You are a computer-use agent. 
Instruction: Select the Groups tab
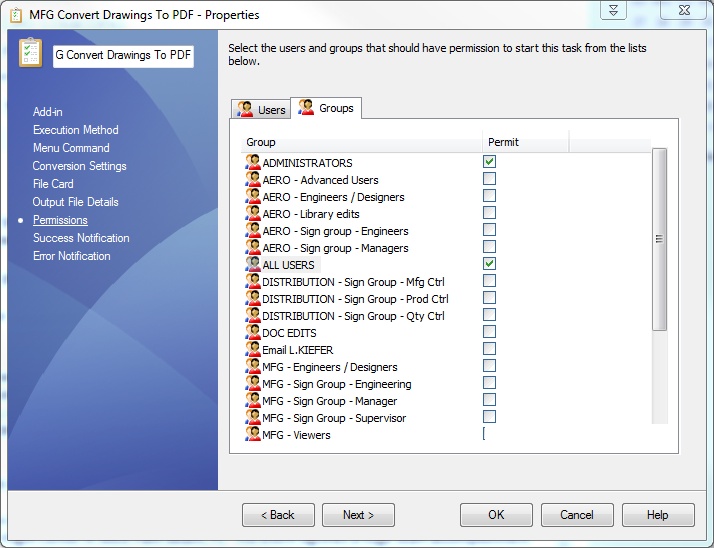click(326, 108)
